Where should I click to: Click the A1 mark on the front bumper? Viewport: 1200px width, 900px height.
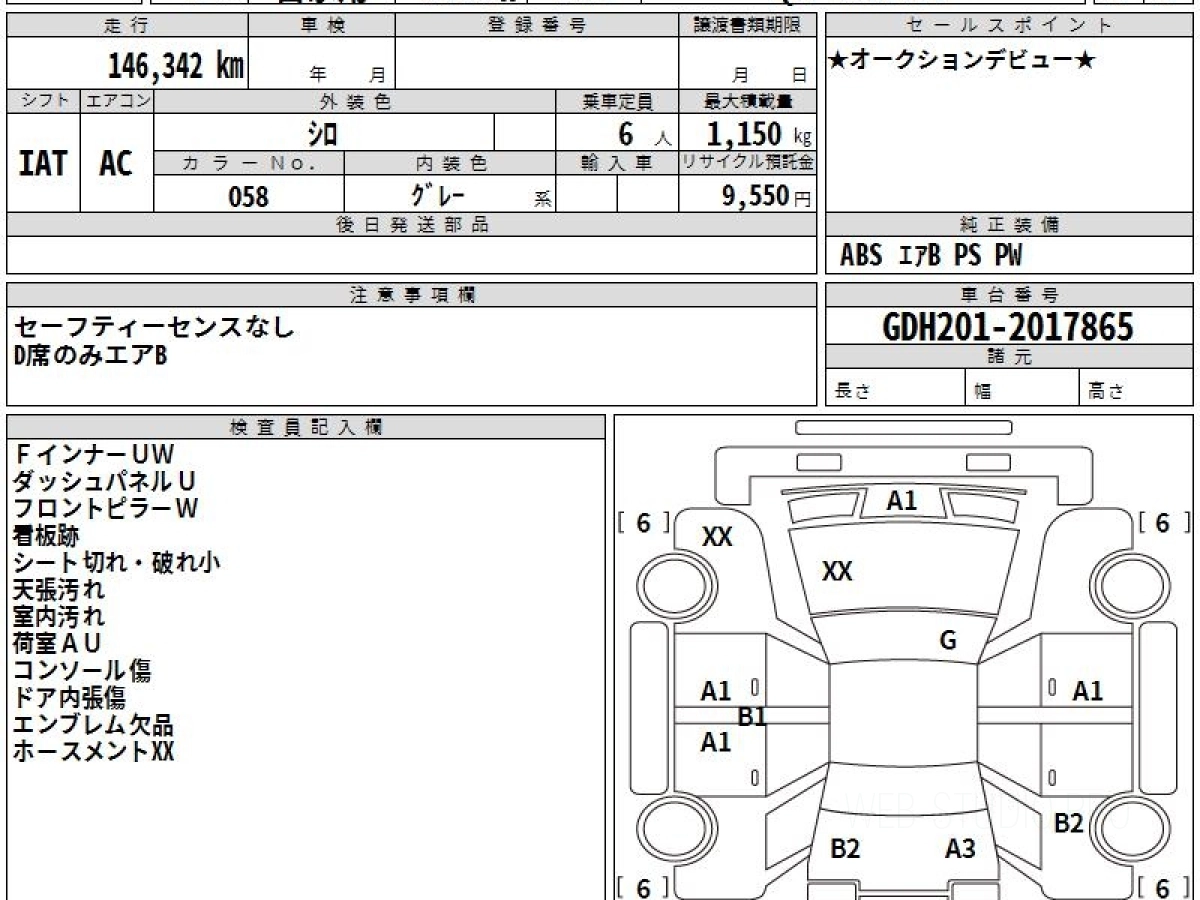(x=902, y=502)
